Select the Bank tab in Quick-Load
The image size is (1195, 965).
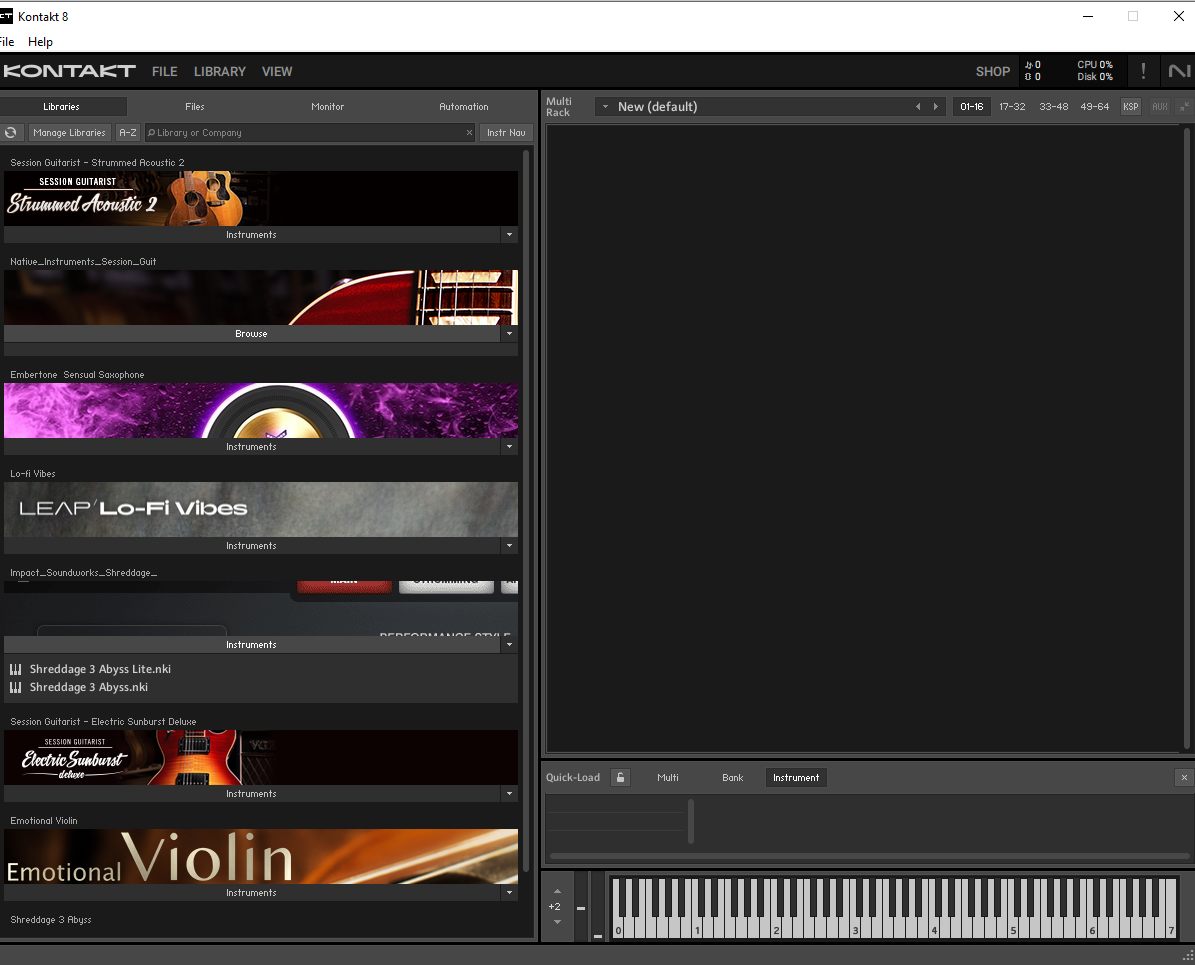tap(732, 777)
